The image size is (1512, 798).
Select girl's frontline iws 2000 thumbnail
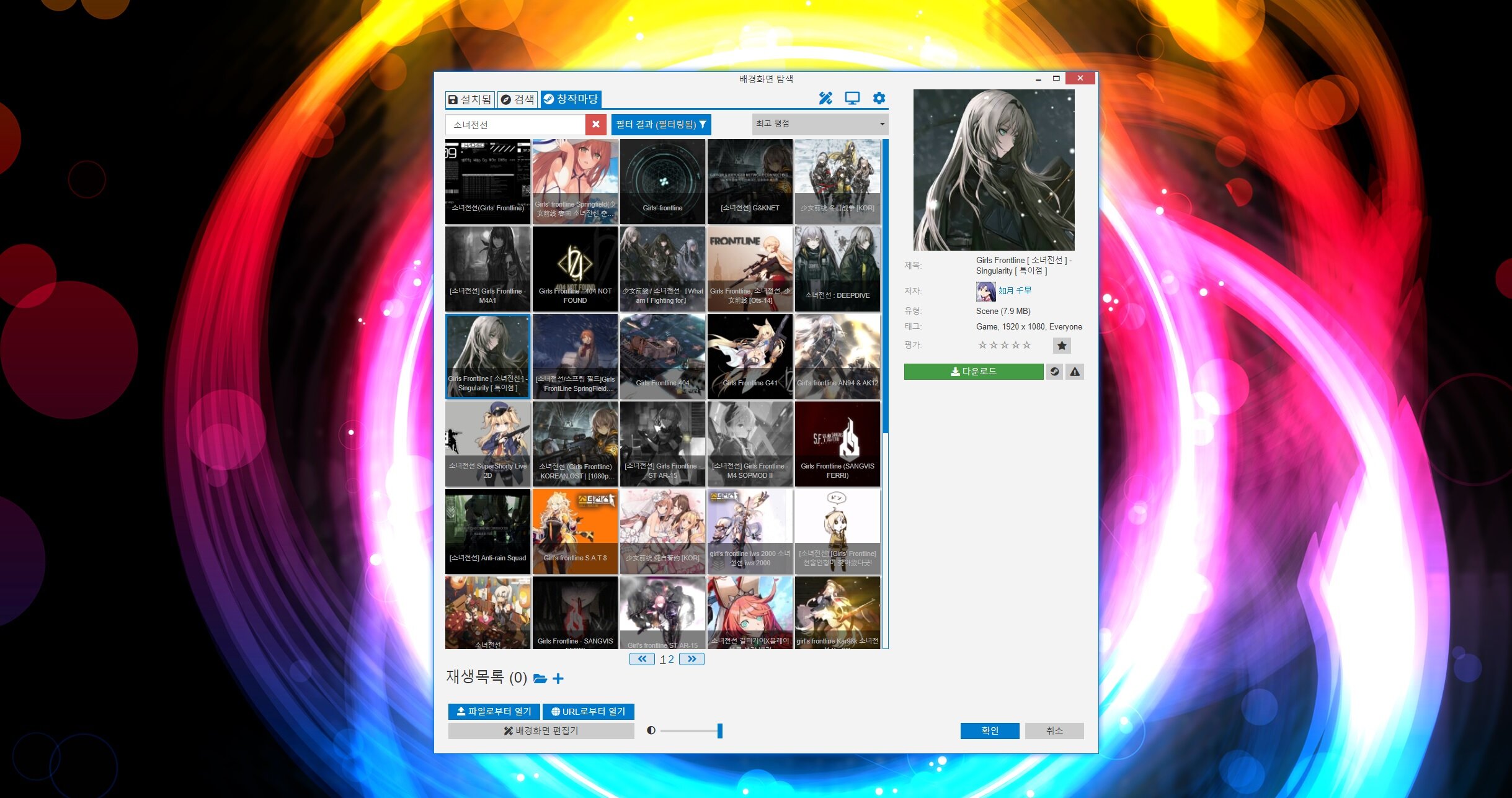click(x=750, y=531)
